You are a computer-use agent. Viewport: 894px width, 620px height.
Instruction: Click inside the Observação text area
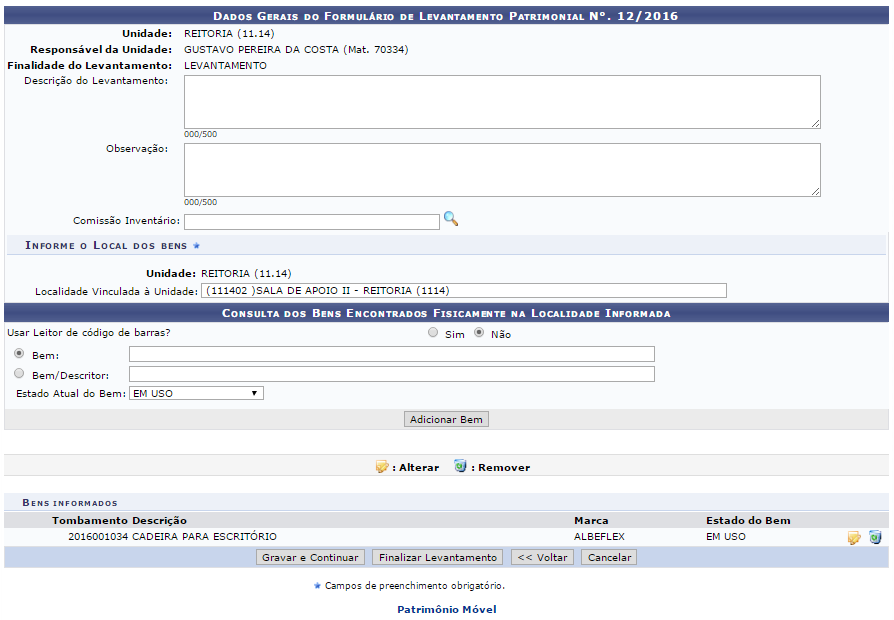pos(502,170)
